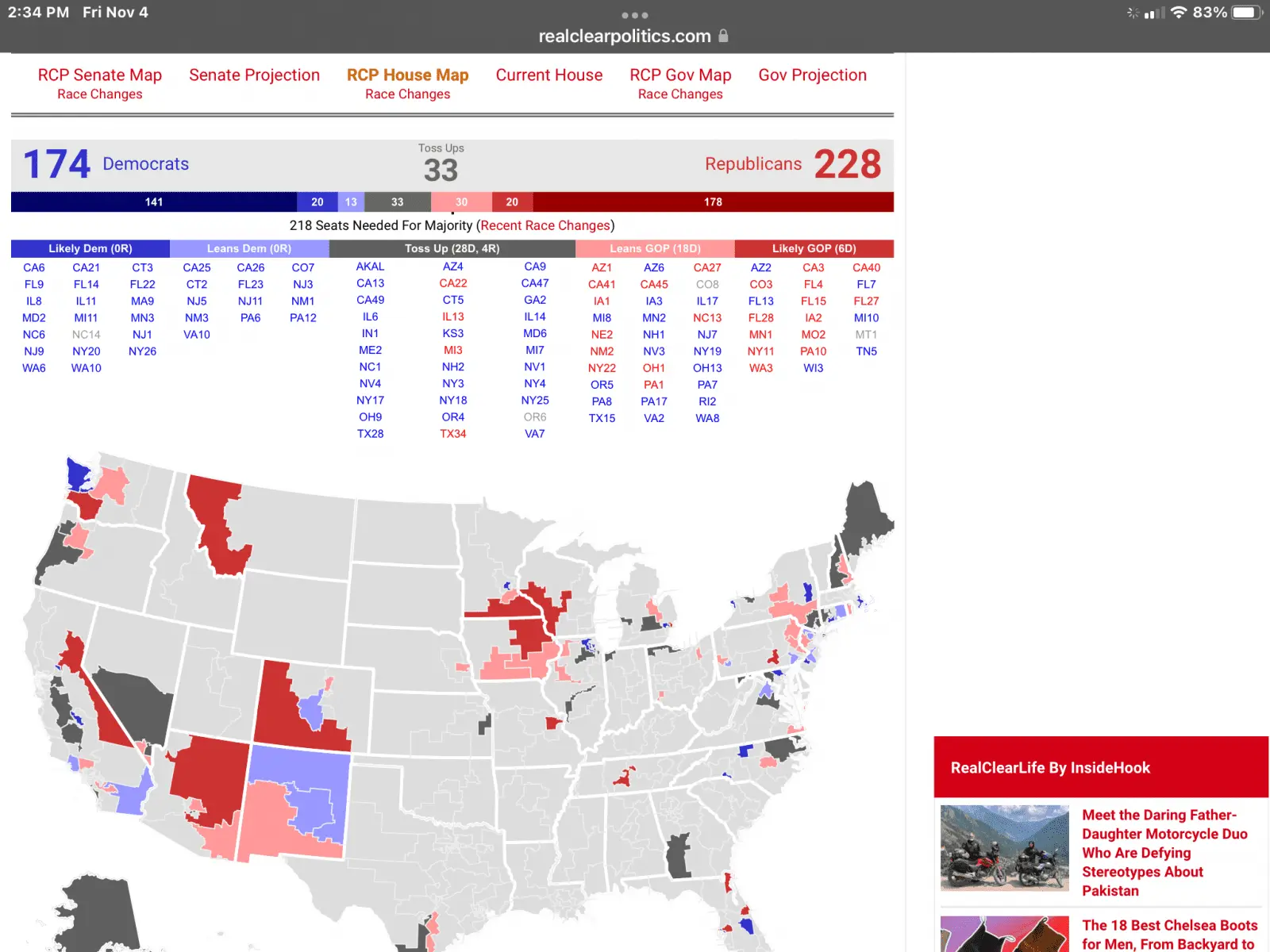
Task: Open the Current House tab
Action: pos(549,75)
